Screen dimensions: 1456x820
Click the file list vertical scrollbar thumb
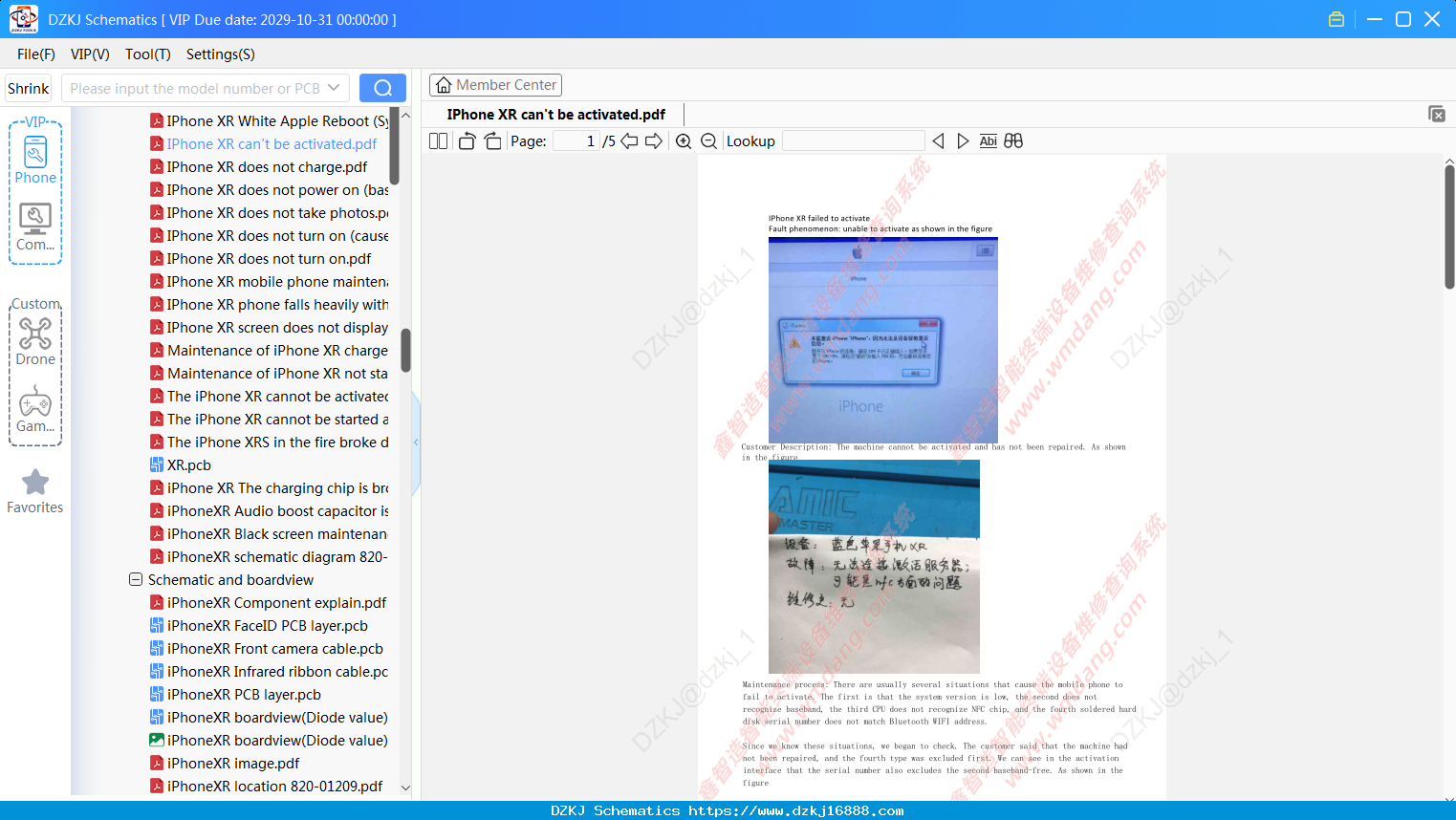coord(405,350)
